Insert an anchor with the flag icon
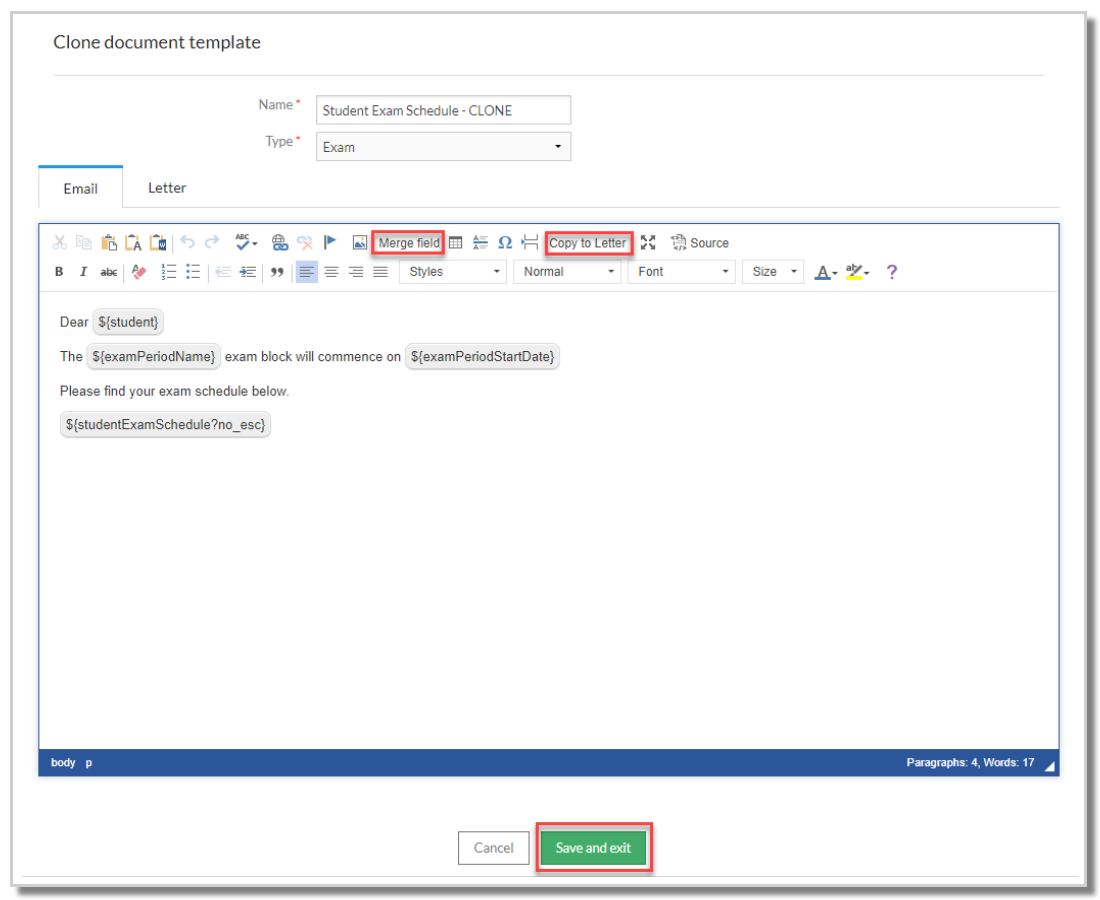 (x=330, y=243)
